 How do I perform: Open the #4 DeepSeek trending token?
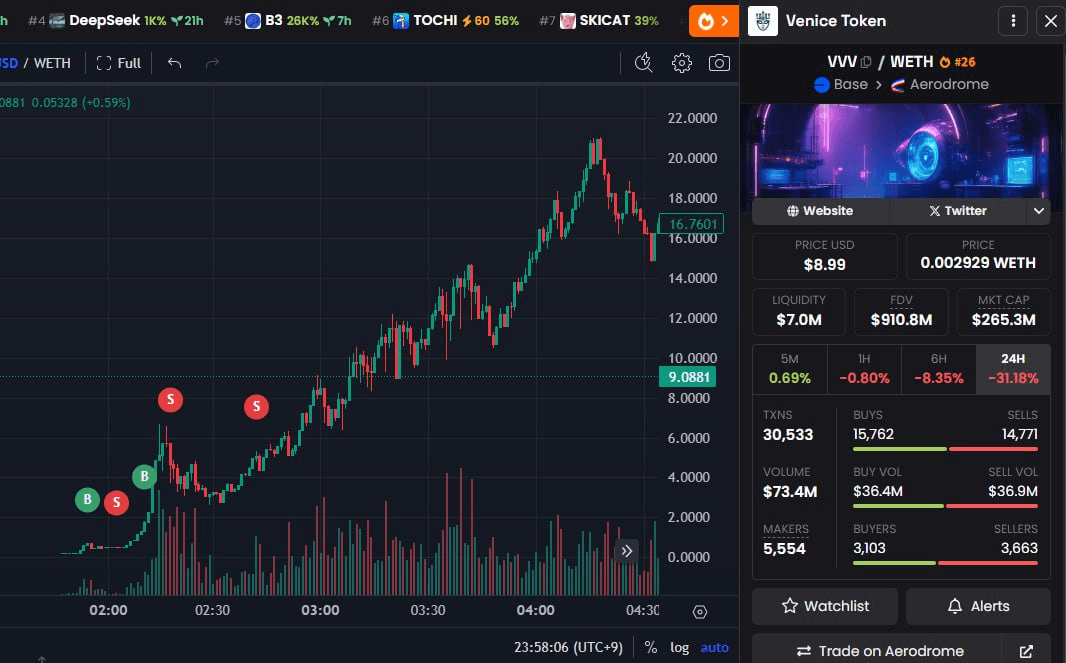116,21
